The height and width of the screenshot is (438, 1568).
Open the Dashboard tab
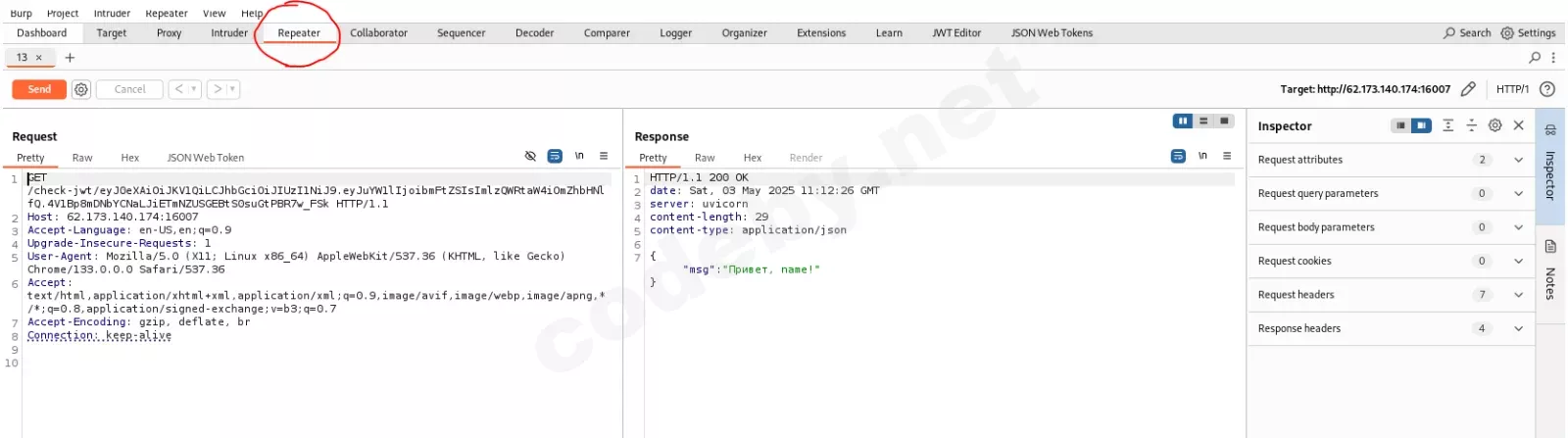(x=42, y=32)
